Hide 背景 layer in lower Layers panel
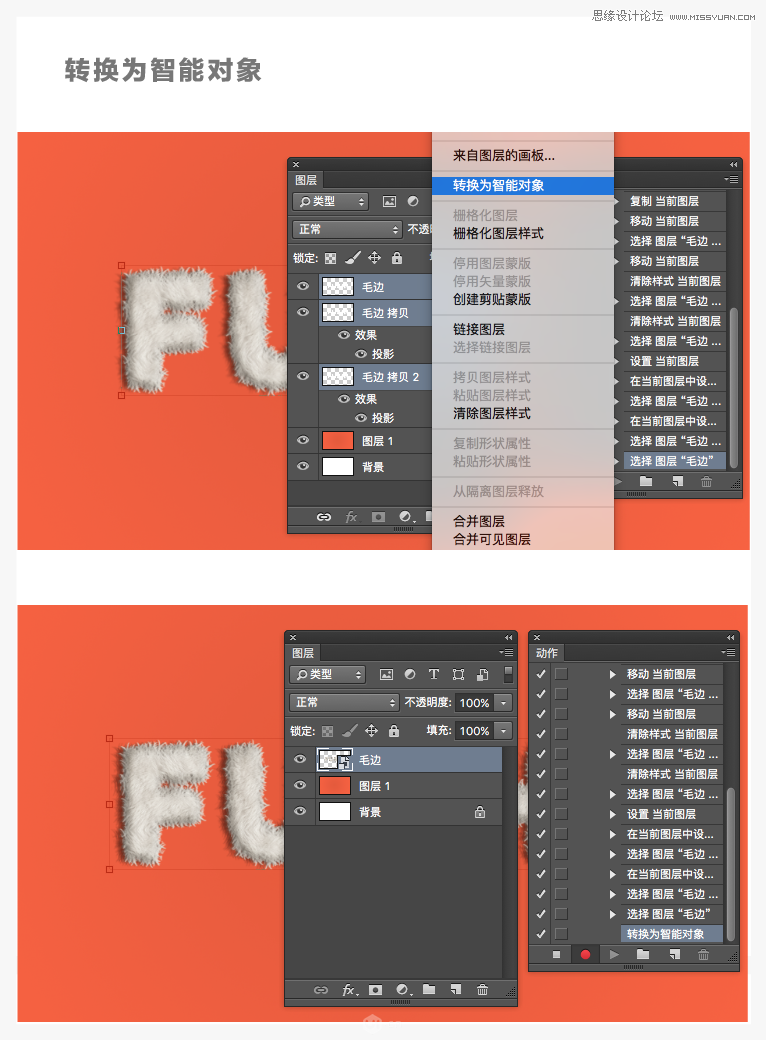 (300, 811)
